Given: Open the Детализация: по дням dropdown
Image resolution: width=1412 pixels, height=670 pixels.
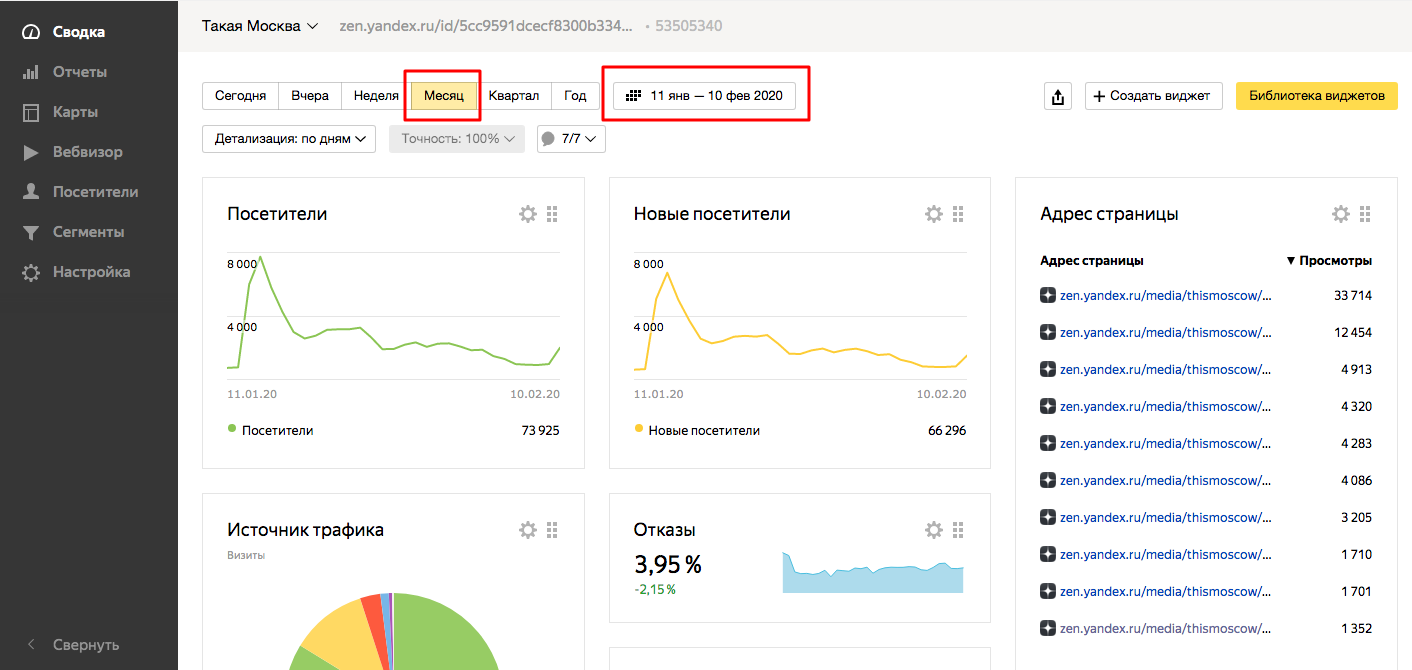Looking at the screenshot, I should tap(288, 139).
